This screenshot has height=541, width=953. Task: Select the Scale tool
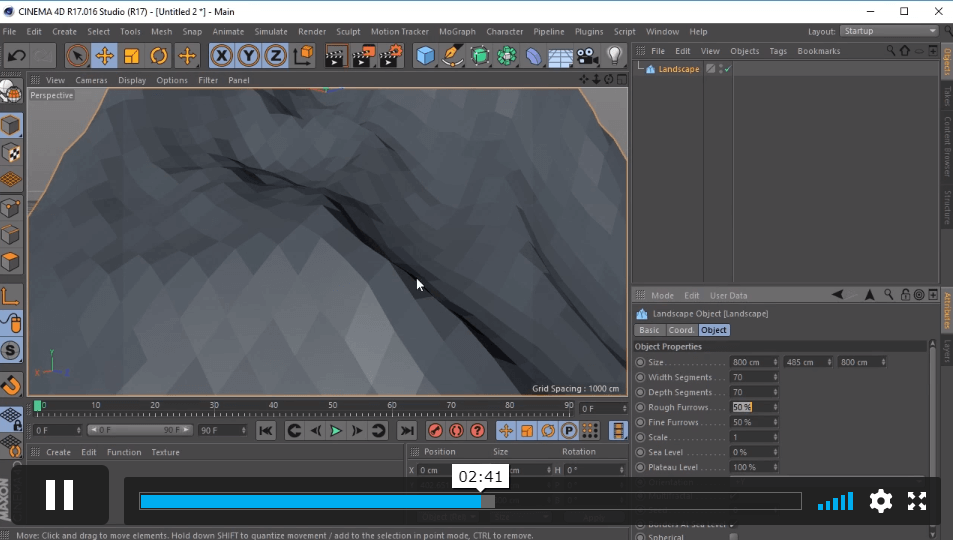[131, 56]
